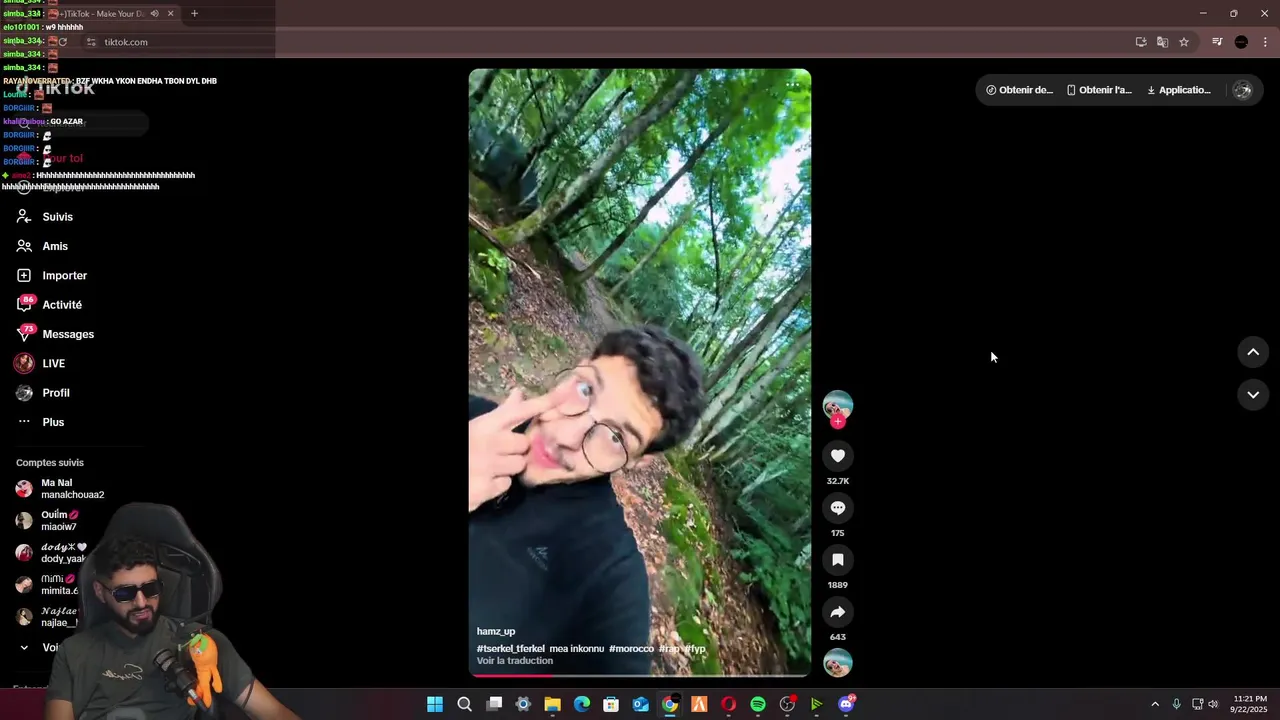Open Settings from the taskbar
This screenshot has width=1280, height=720.
point(523,705)
